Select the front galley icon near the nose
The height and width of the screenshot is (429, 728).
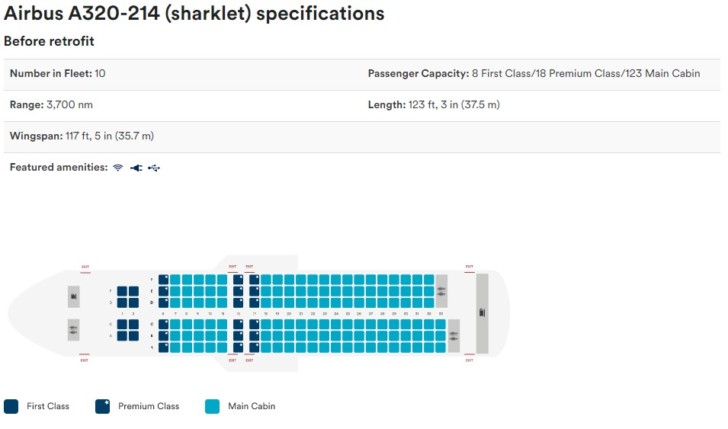74,296
